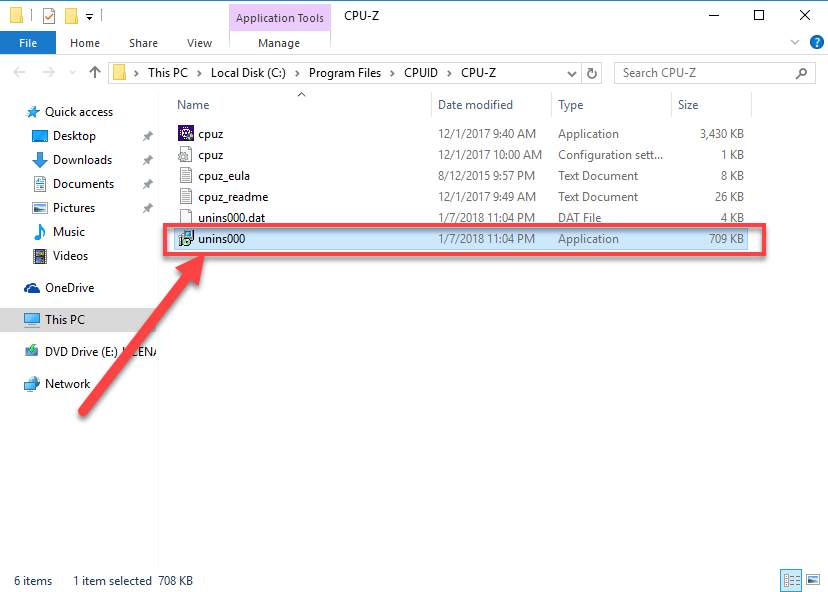The width and height of the screenshot is (828, 592).
Task: Click the Pictures icon in navigation pane
Action: coord(40,208)
